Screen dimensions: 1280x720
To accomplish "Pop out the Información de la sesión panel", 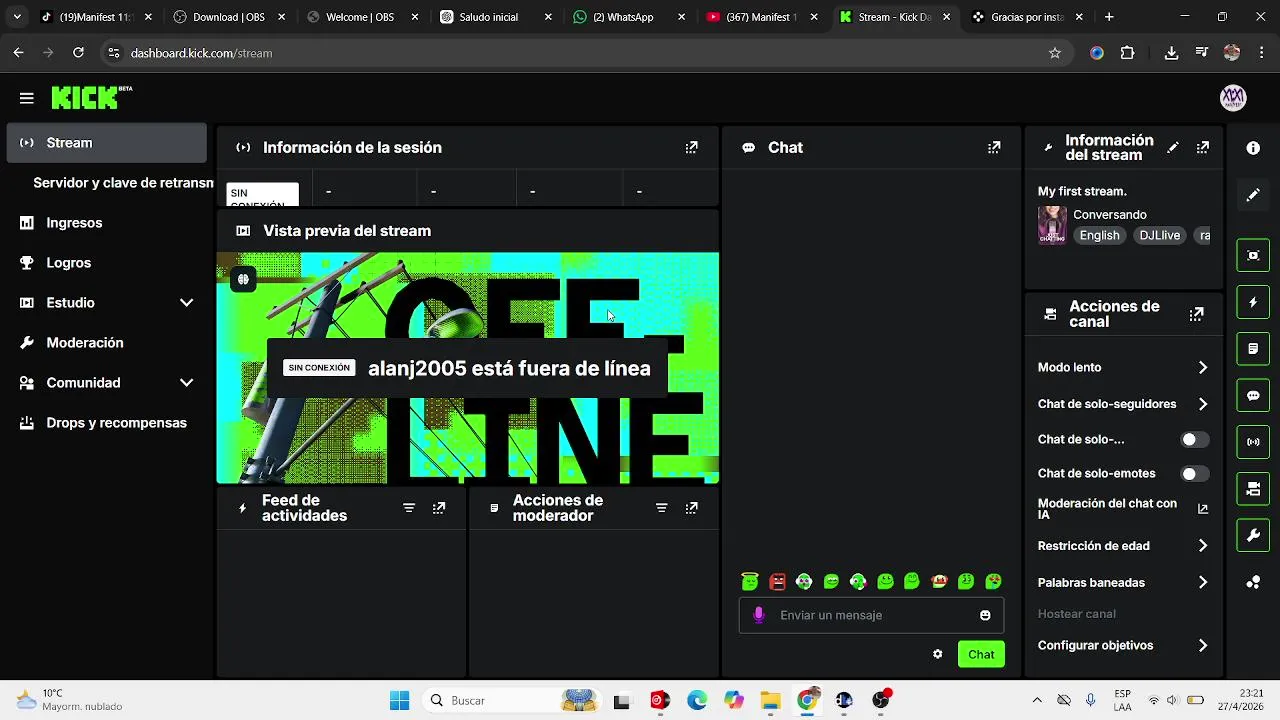I will tap(691, 147).
